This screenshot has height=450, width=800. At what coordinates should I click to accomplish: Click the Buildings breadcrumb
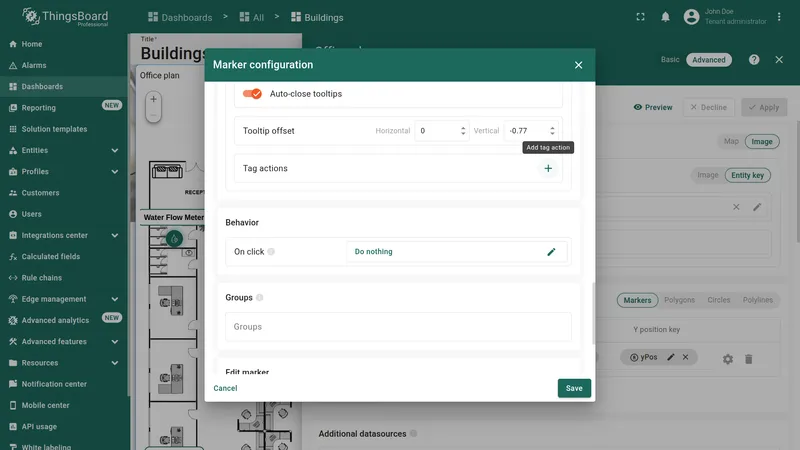coord(317,17)
